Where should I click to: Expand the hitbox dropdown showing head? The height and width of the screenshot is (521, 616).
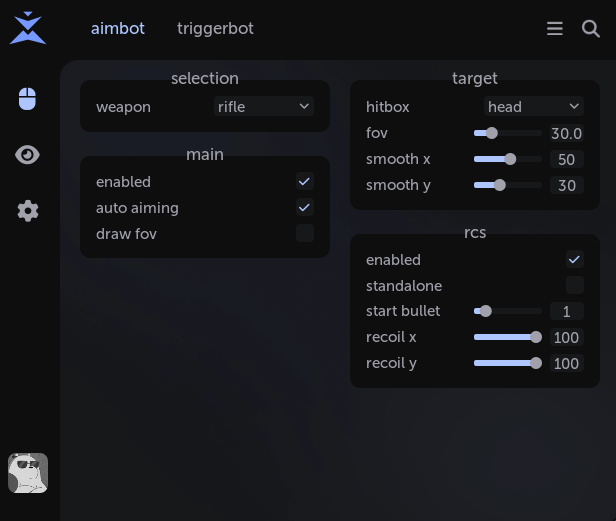[534, 106]
